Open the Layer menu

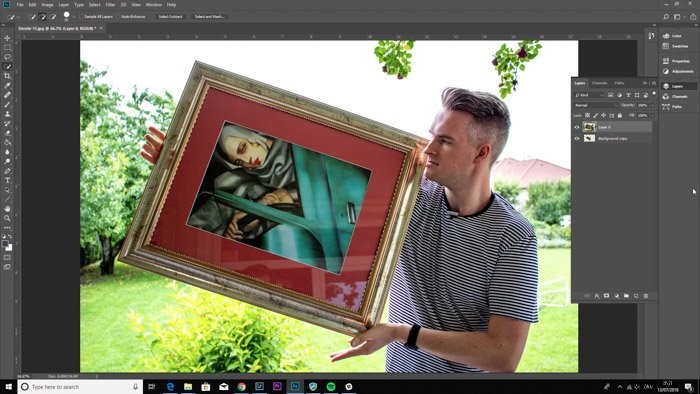coord(64,5)
